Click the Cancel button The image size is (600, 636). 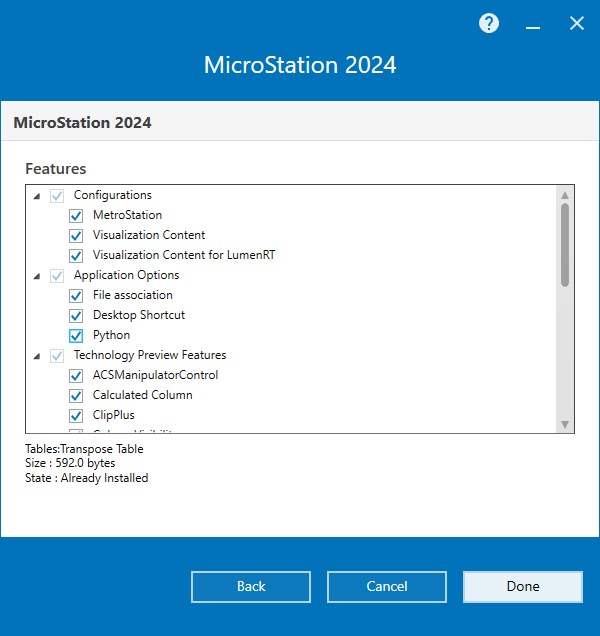(387, 587)
